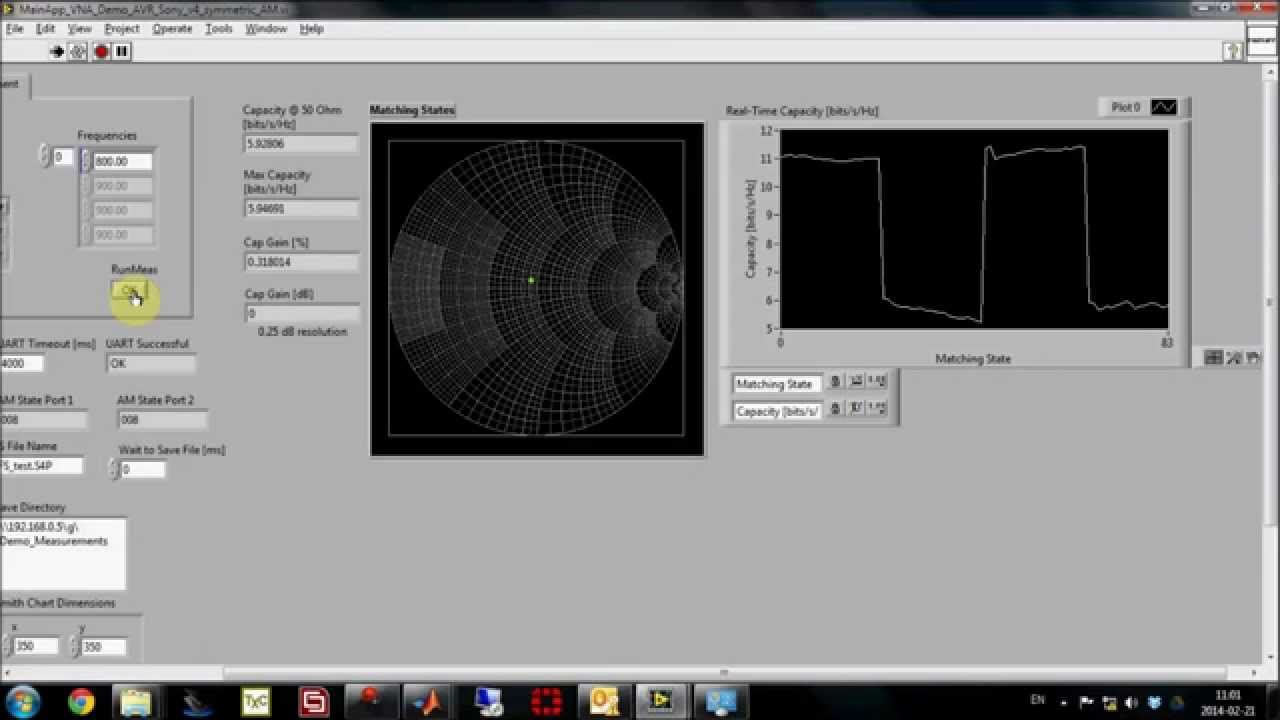The width and height of the screenshot is (1280, 720).
Task: Click the Smith Chart y dimension stepper
Action: [74, 646]
